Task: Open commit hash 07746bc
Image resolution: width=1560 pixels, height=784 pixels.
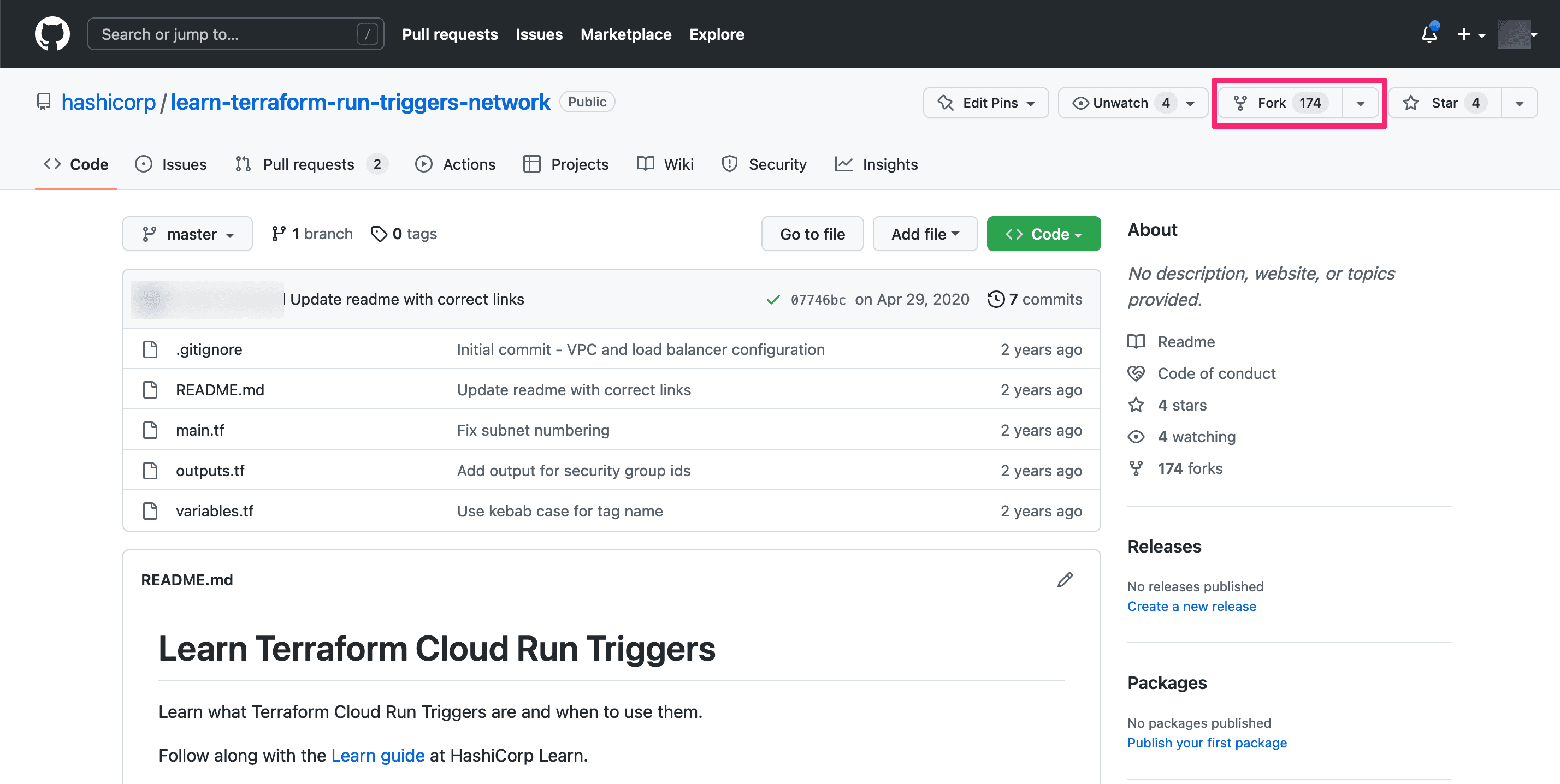Action: click(x=818, y=300)
